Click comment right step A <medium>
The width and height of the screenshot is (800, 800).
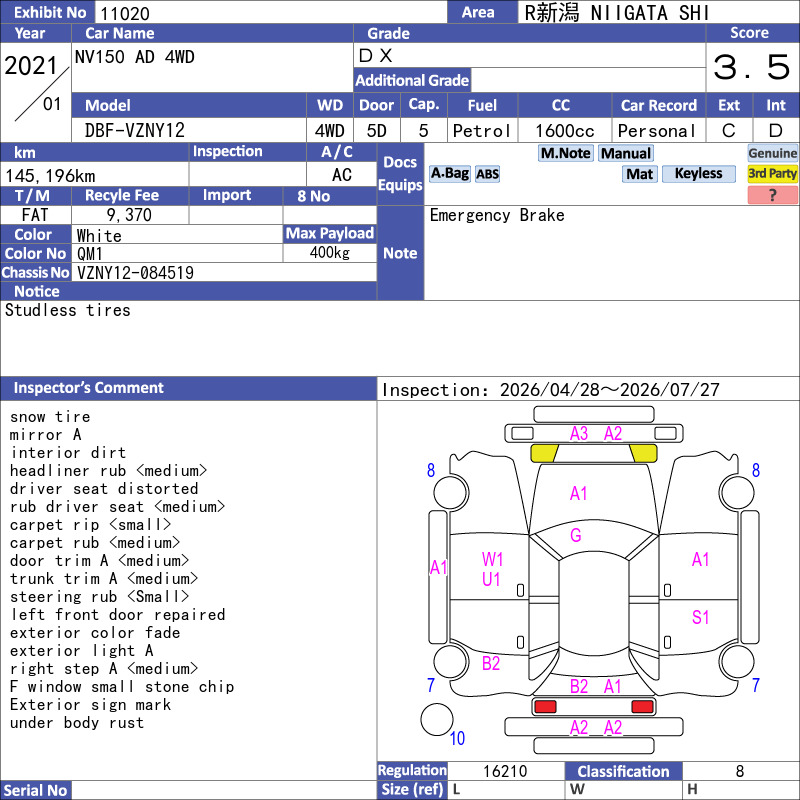(104, 668)
